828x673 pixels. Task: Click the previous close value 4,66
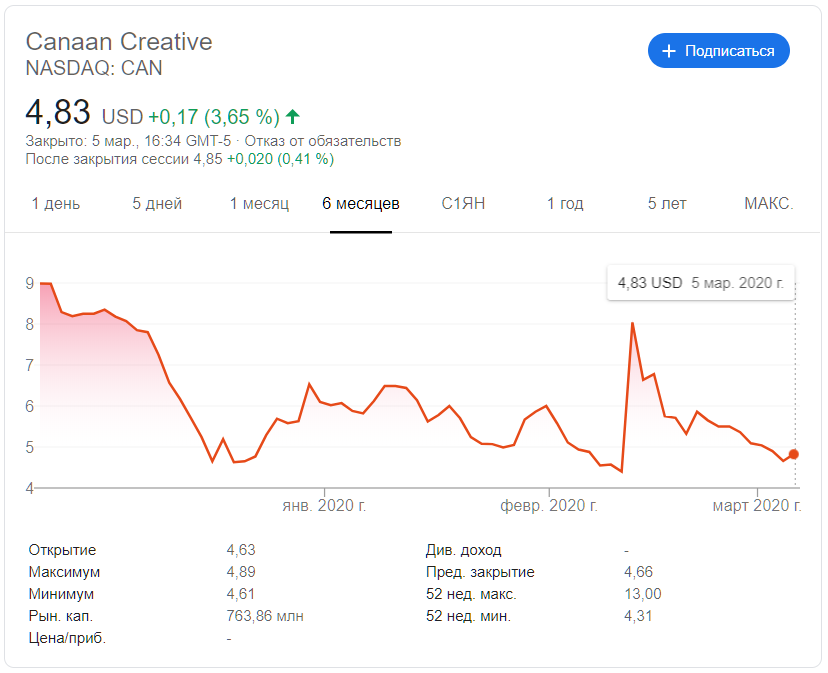(x=638, y=572)
